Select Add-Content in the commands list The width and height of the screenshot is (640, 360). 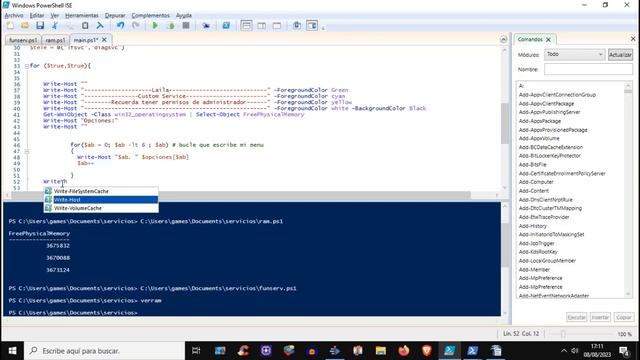pyautogui.click(x=534, y=191)
